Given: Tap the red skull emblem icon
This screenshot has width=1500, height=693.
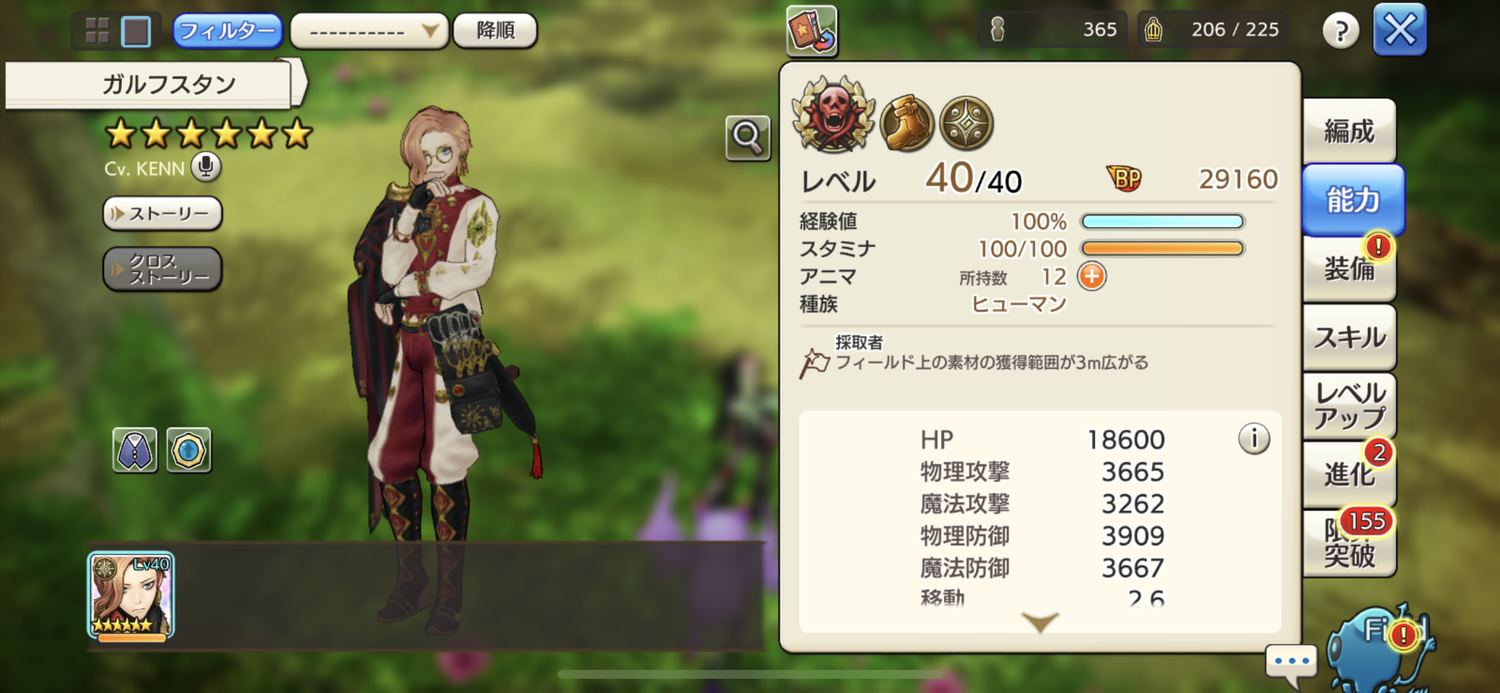Looking at the screenshot, I should pos(832,114).
